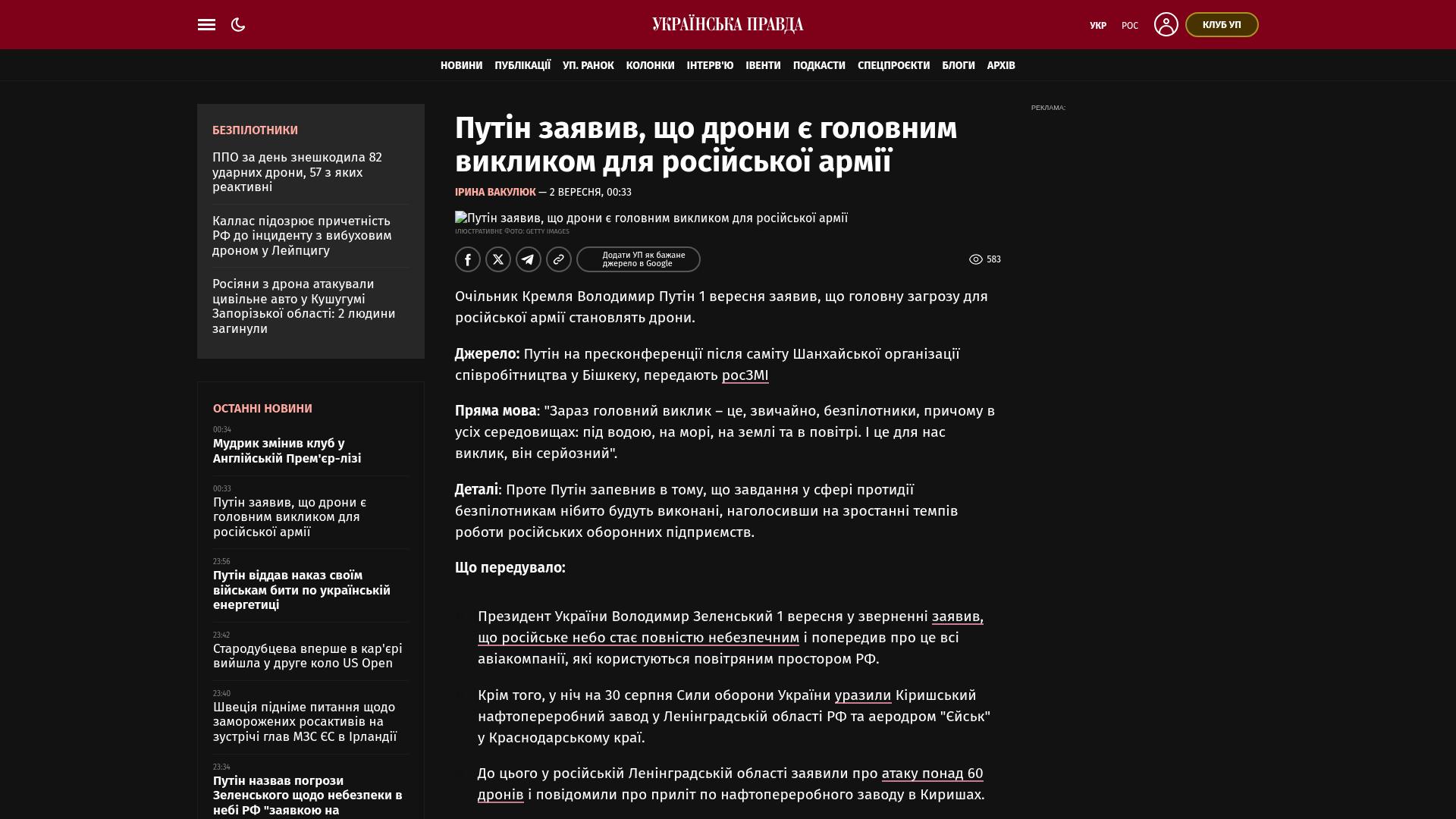The width and height of the screenshot is (1456, 819).
Task: Click the Українська правда logo
Action: [x=728, y=25]
